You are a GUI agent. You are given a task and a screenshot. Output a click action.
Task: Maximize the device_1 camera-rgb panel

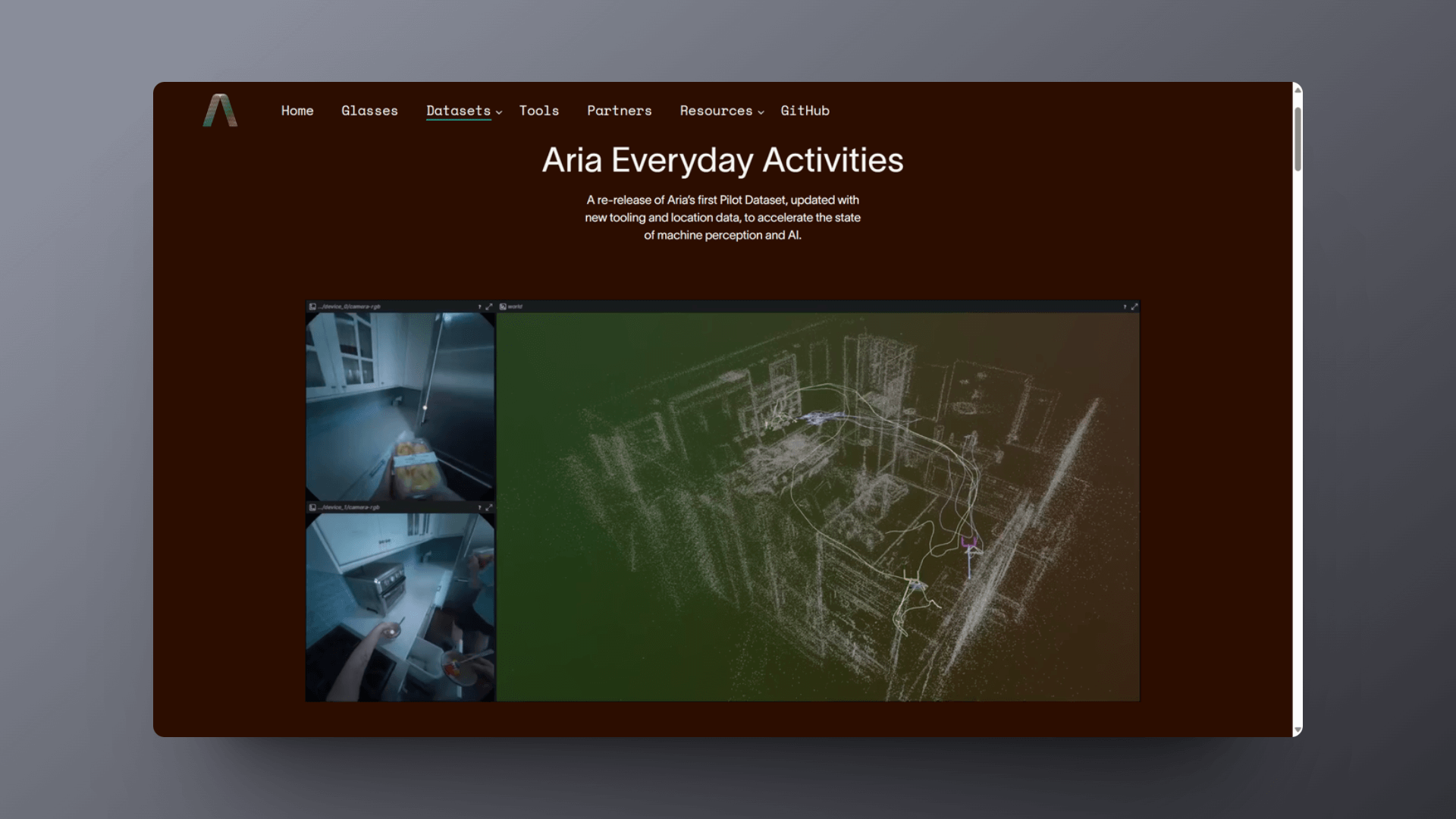(489, 507)
